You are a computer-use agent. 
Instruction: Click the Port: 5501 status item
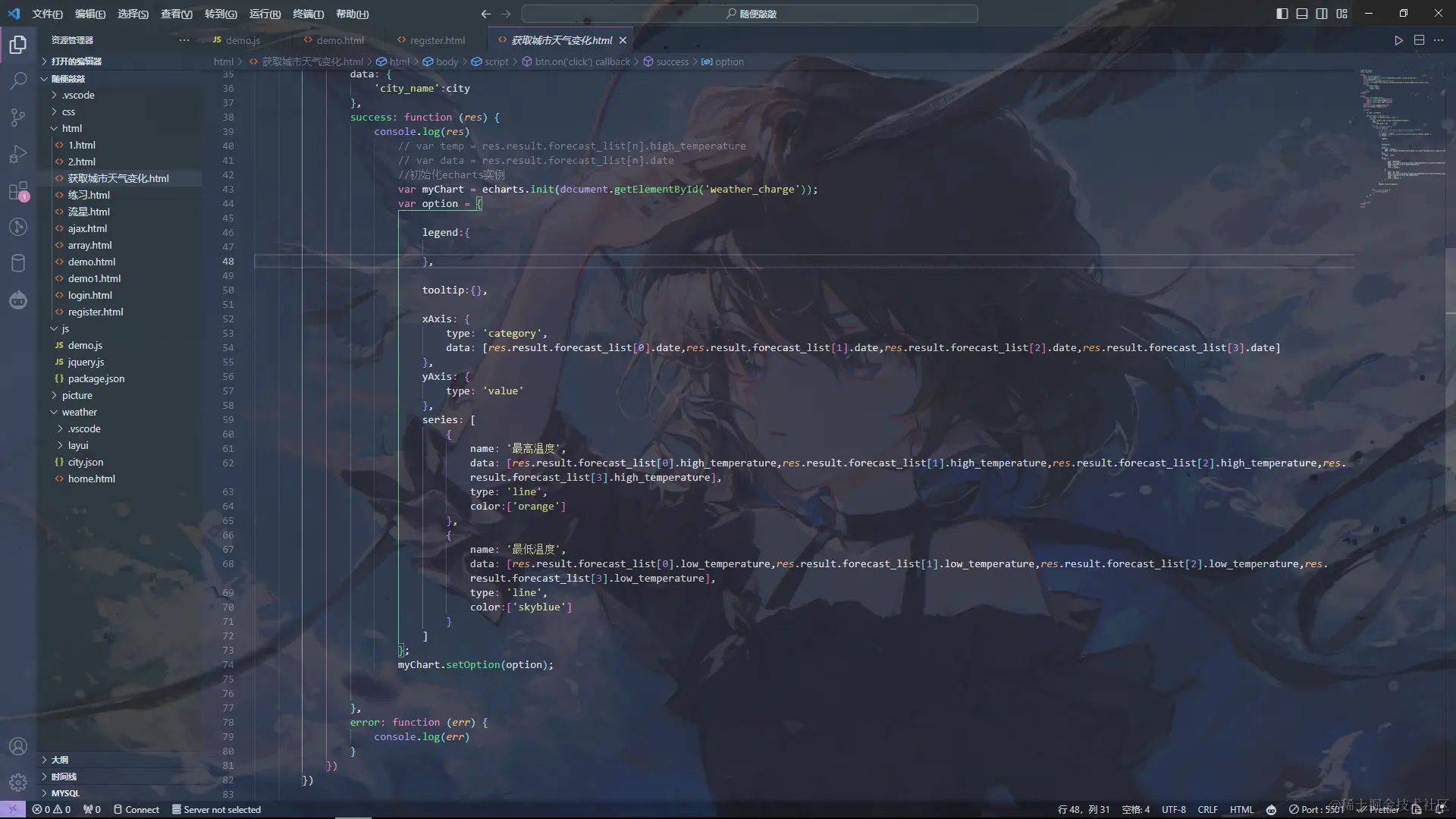pos(1316,809)
